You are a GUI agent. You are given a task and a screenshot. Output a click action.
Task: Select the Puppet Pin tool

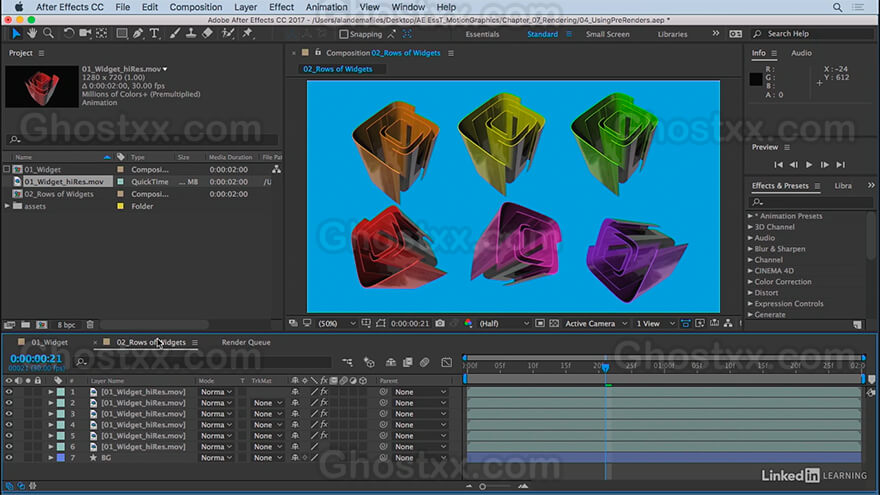pos(247,34)
